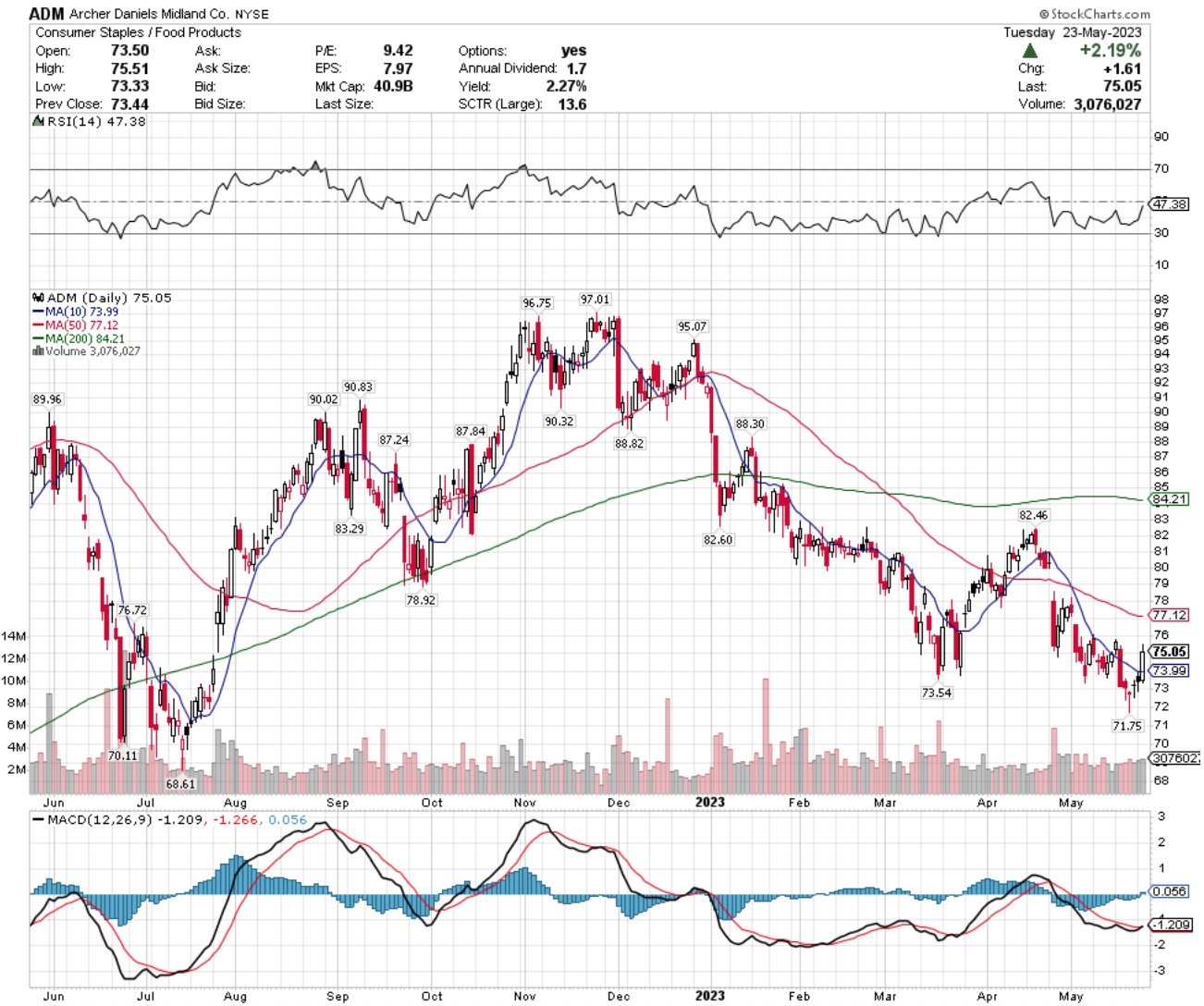Click the 96.75 peak price label

[x=536, y=302]
